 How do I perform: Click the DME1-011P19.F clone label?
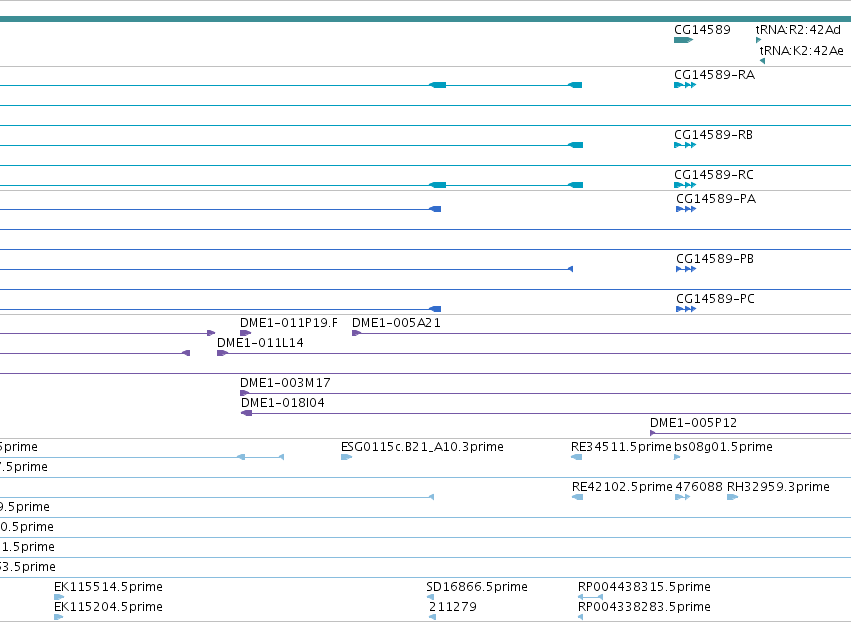[x=289, y=323]
